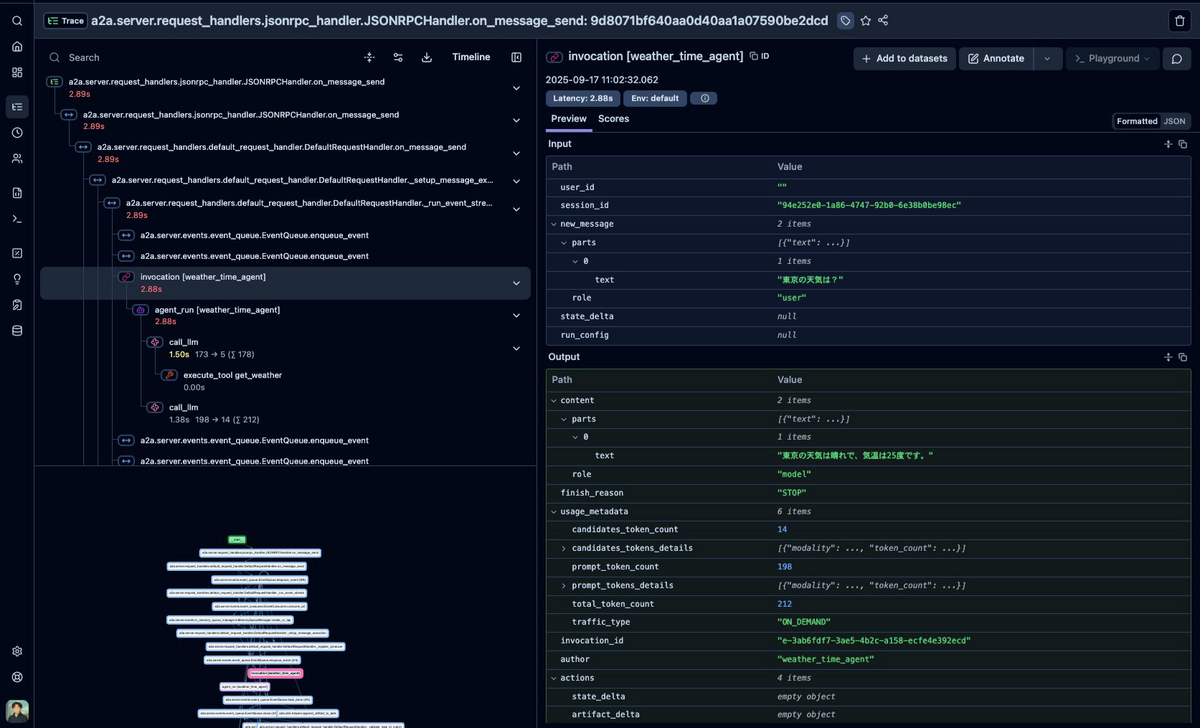Collapse the invocation [weather_time_agent] node

click(x=516, y=283)
